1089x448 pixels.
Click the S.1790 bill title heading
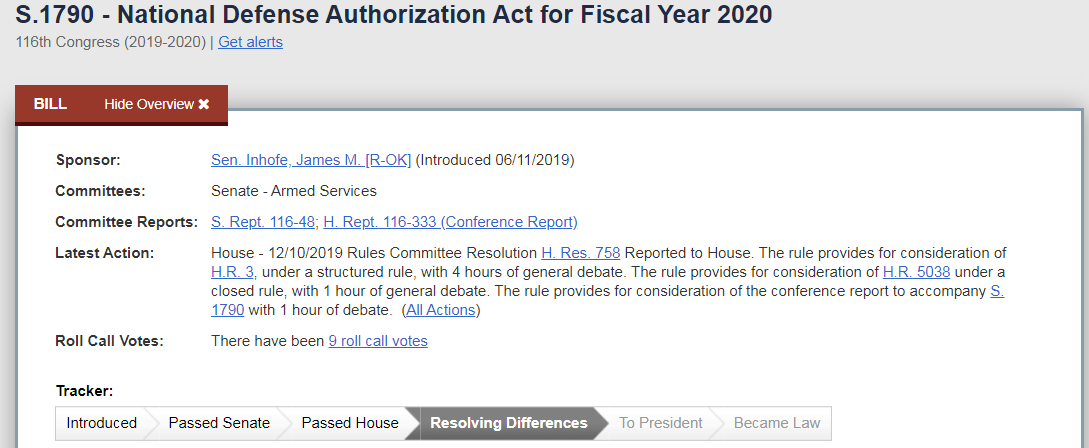[394, 14]
